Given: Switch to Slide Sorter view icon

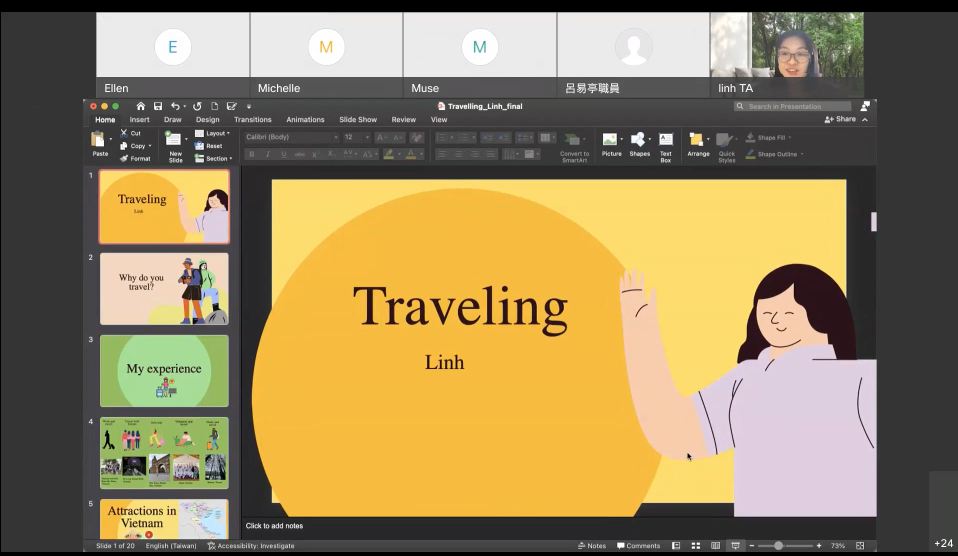Looking at the screenshot, I should pos(696,546).
